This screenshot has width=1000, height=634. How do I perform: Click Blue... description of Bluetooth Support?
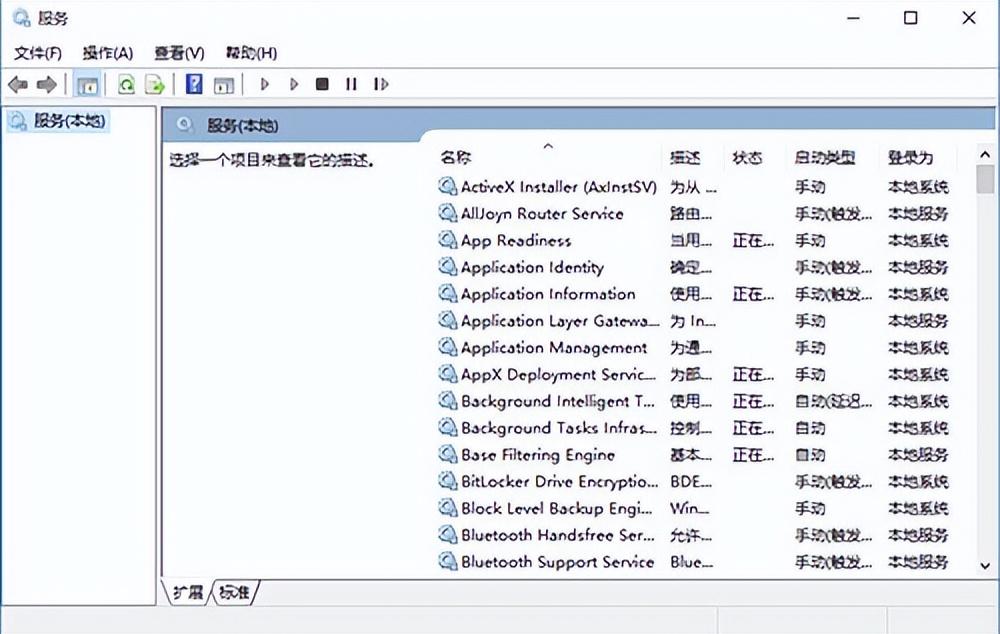691,562
